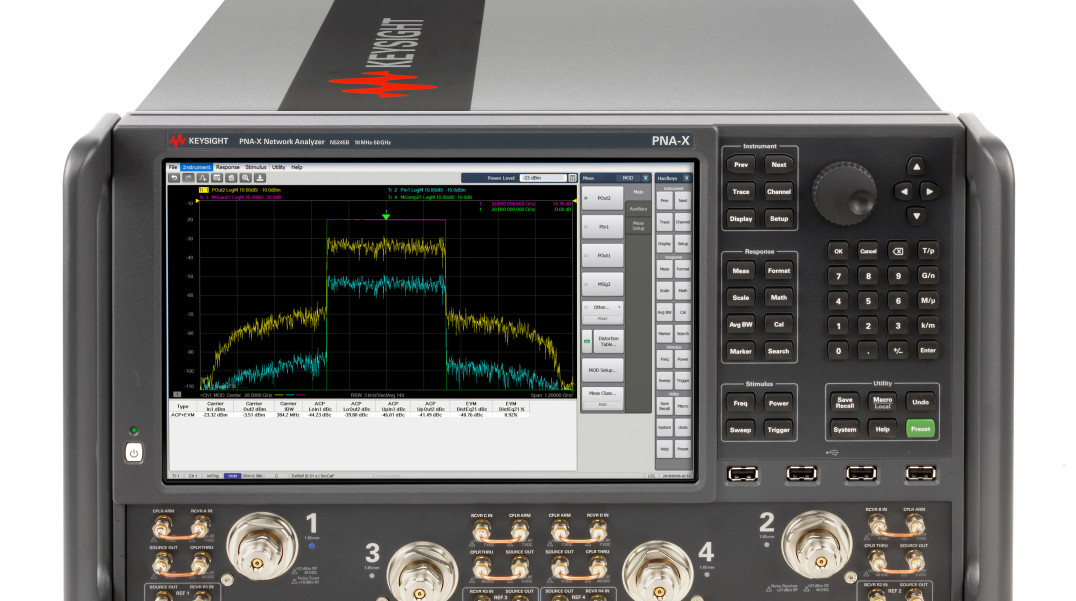1076x601 pixels.
Task: Open the Distortion Table... softkey
Action: pos(609,341)
